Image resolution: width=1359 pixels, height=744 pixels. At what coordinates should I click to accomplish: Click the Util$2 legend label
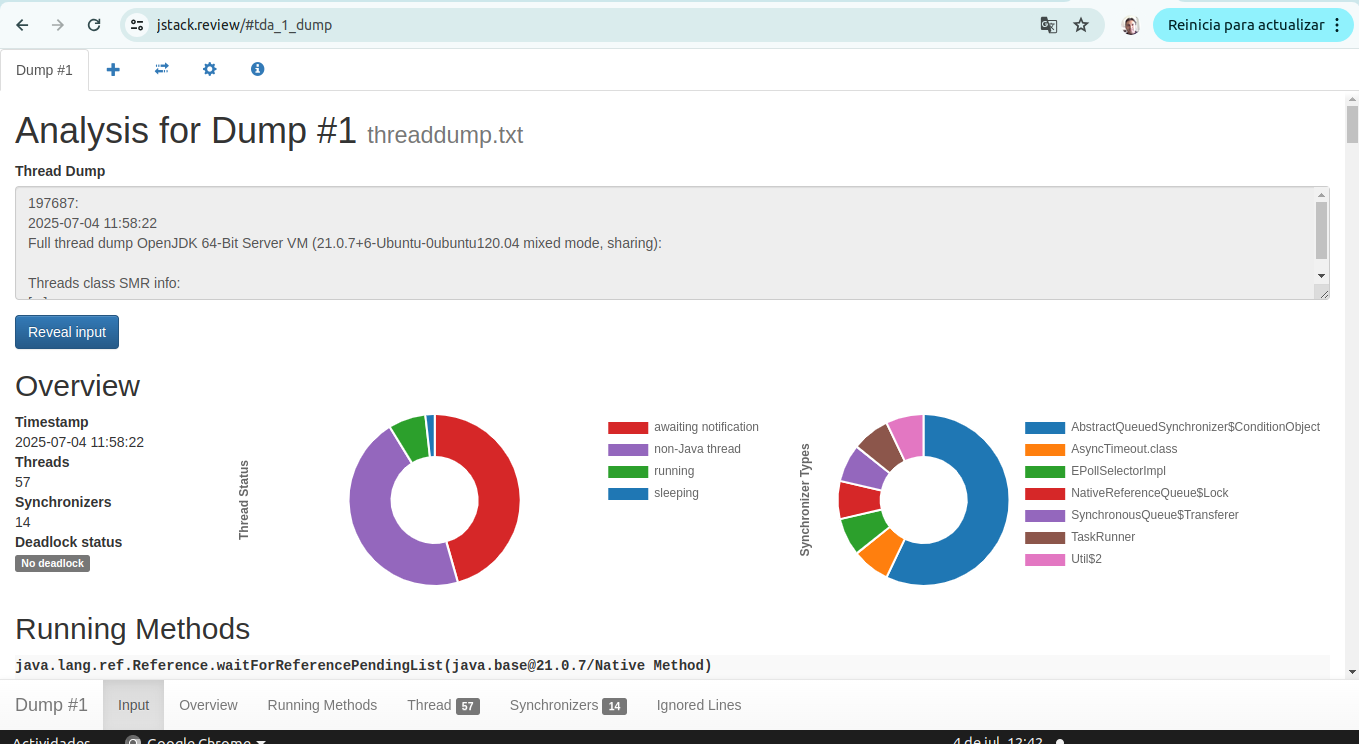(x=1086, y=559)
